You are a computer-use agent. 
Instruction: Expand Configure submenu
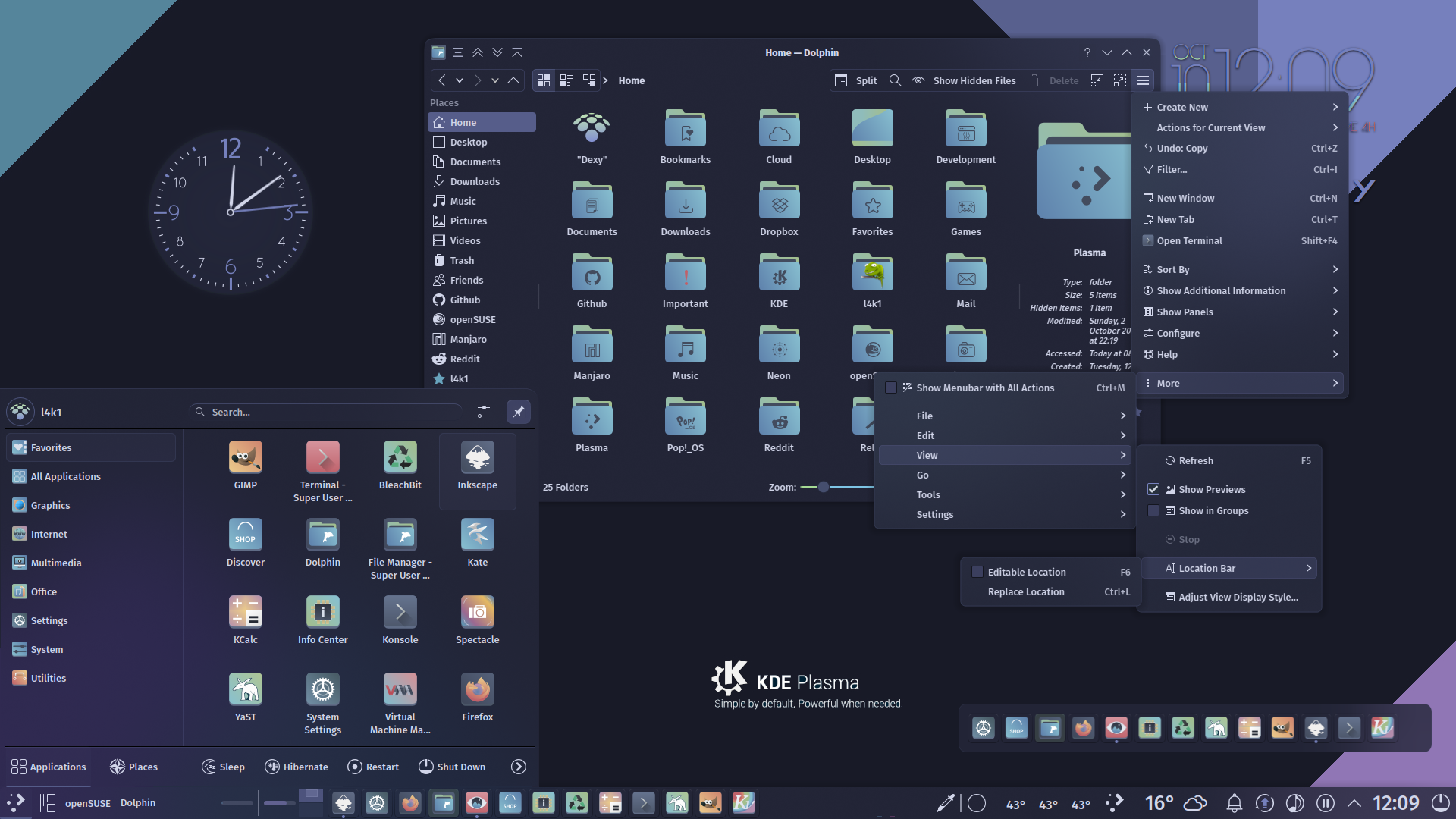coord(1241,333)
